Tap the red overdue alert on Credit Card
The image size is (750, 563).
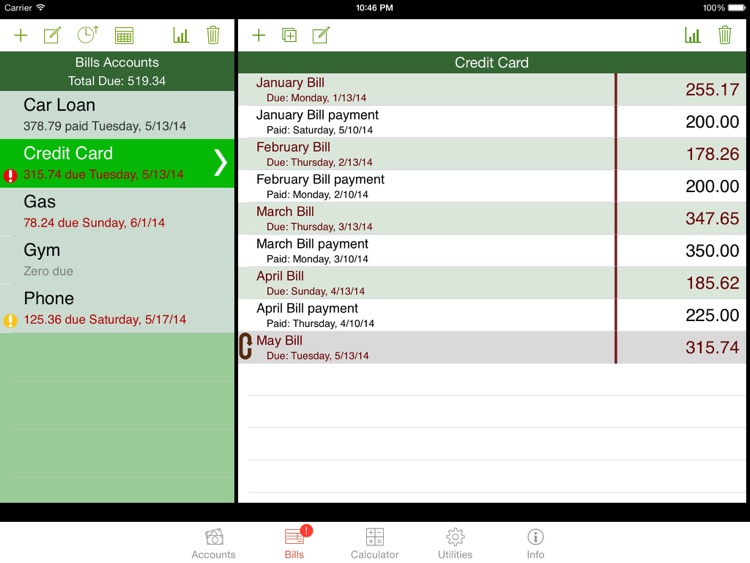[10, 176]
